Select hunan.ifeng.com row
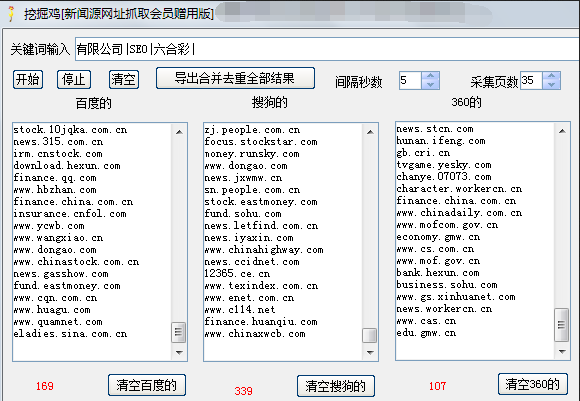This screenshot has height=401, width=580. coord(441,141)
